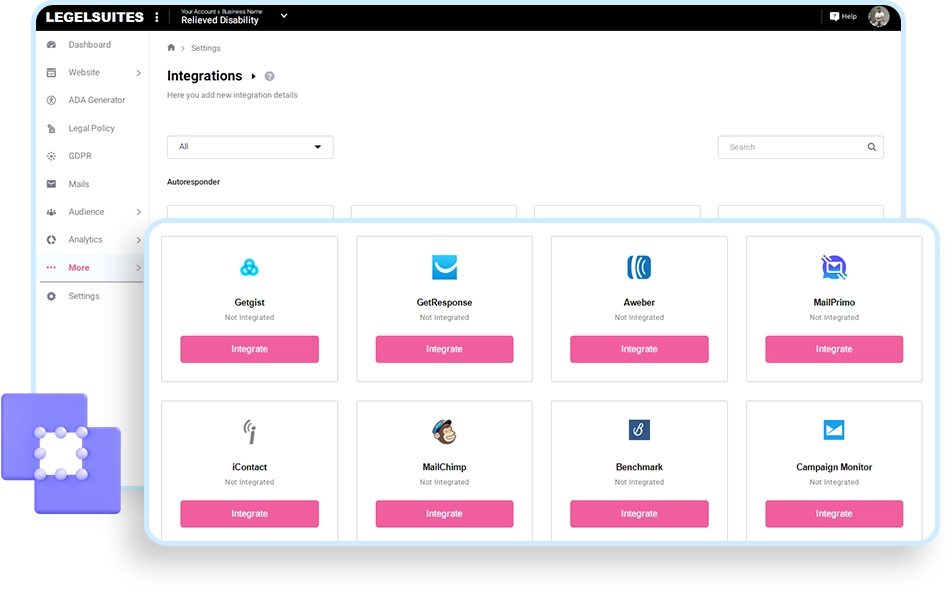Click the Dashboard gauge icon
This screenshot has height=590, width=950.
pos(51,45)
